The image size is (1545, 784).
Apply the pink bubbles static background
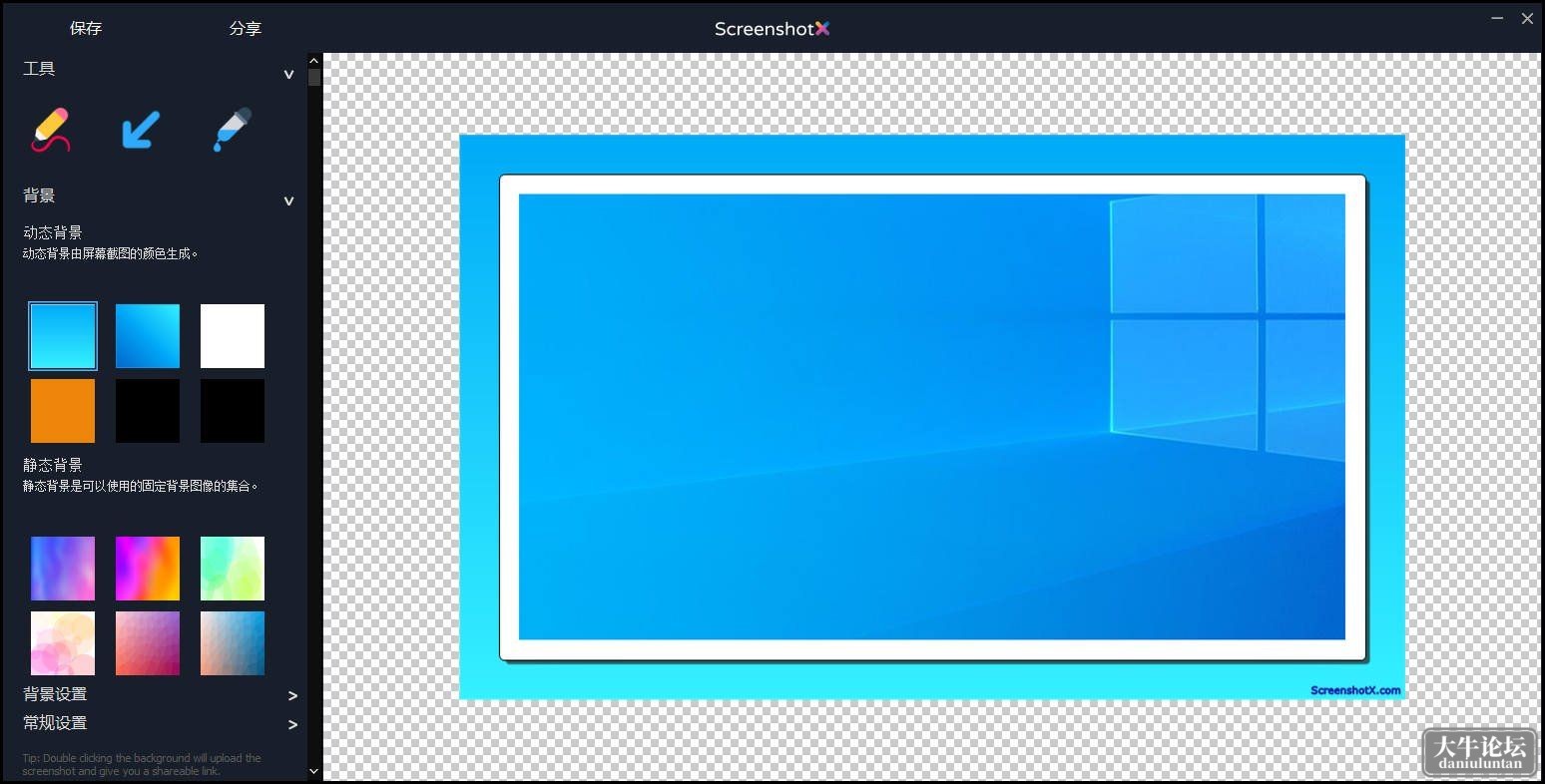63,643
